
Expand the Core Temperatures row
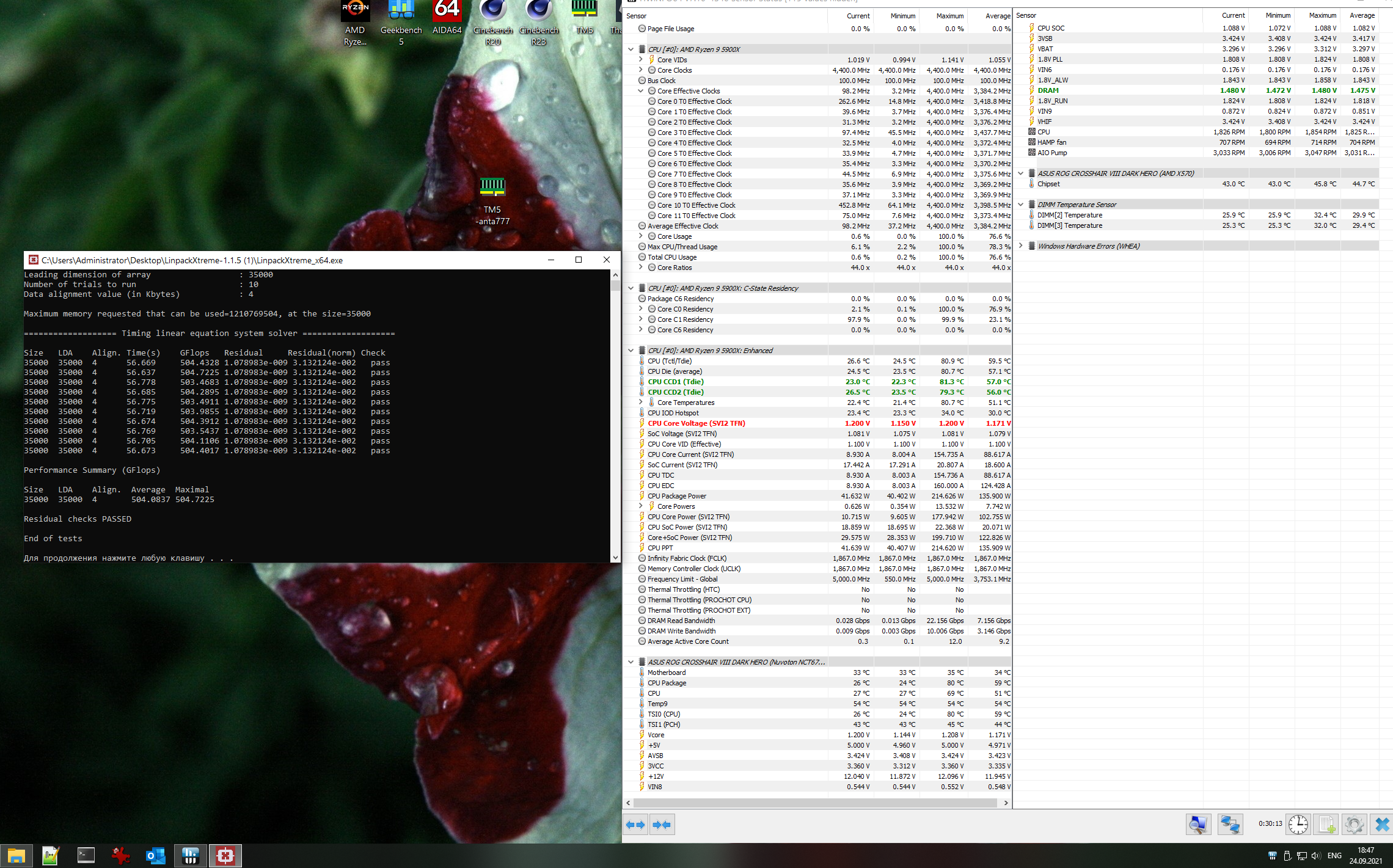pos(641,403)
